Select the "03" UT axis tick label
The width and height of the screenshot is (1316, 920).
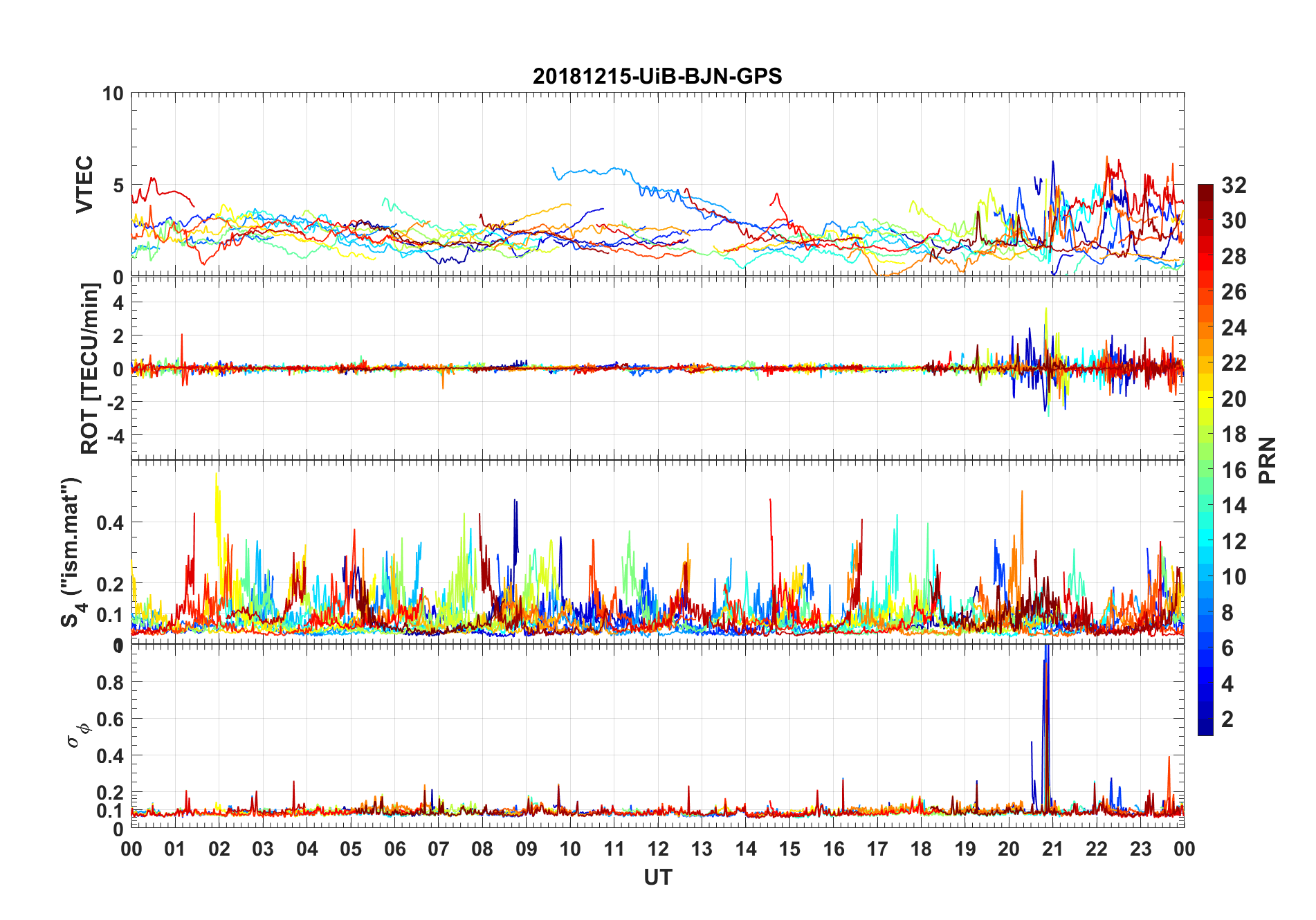pyautogui.click(x=263, y=849)
